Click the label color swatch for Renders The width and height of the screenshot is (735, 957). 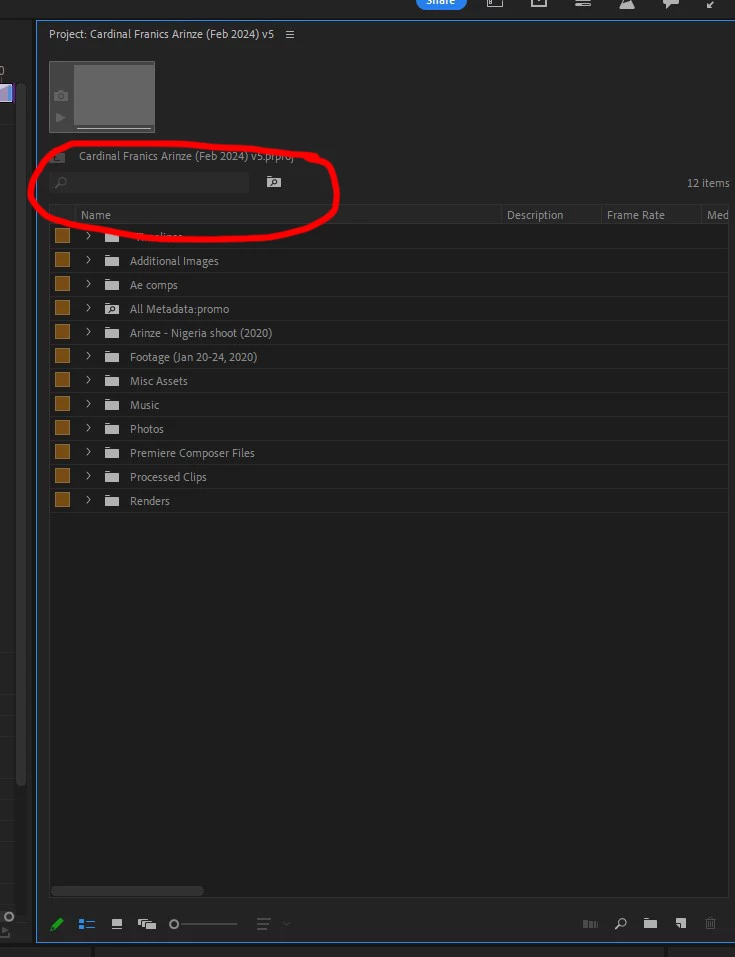click(62, 500)
